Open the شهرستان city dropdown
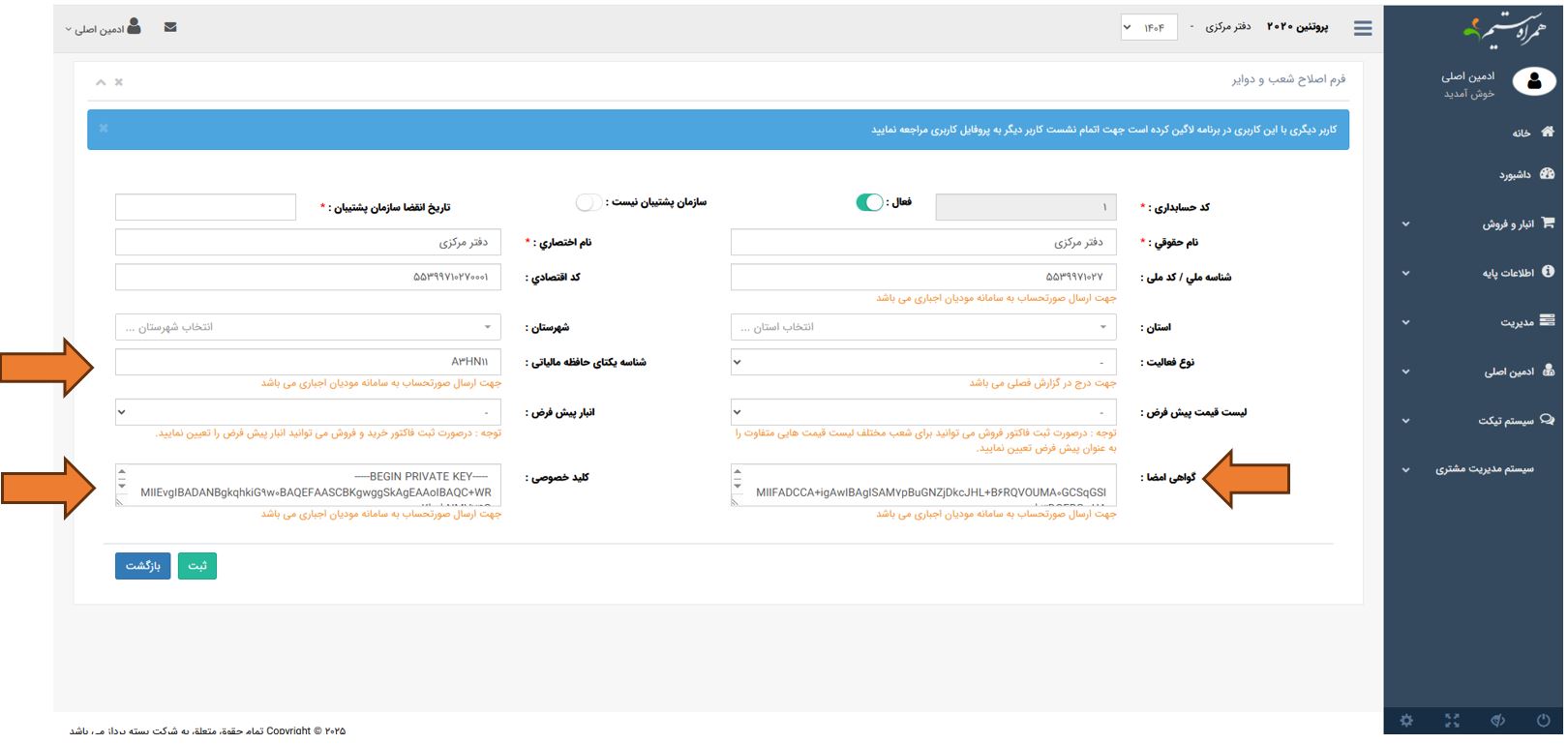The width and height of the screenshot is (1568, 744). [308, 327]
